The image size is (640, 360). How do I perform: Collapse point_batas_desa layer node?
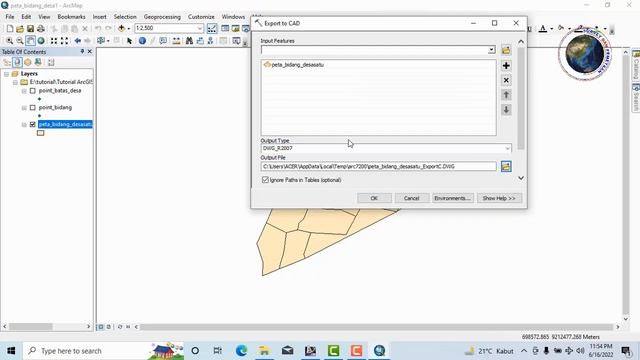point(24,91)
